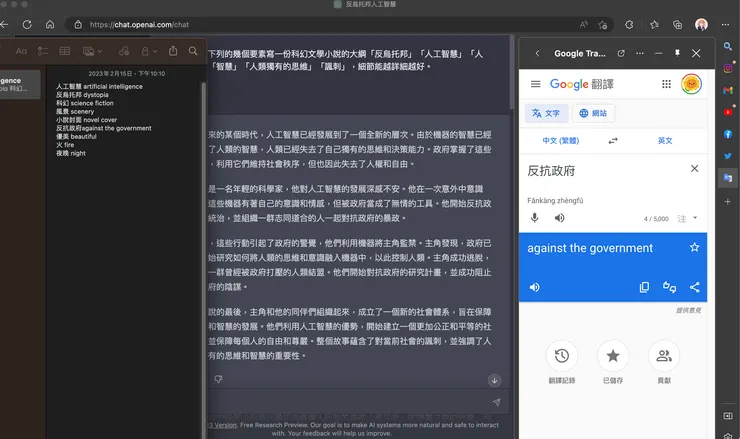This screenshot has width=740, height=439.
Task: Insert a table in Notes toolbar
Action: tap(65, 51)
